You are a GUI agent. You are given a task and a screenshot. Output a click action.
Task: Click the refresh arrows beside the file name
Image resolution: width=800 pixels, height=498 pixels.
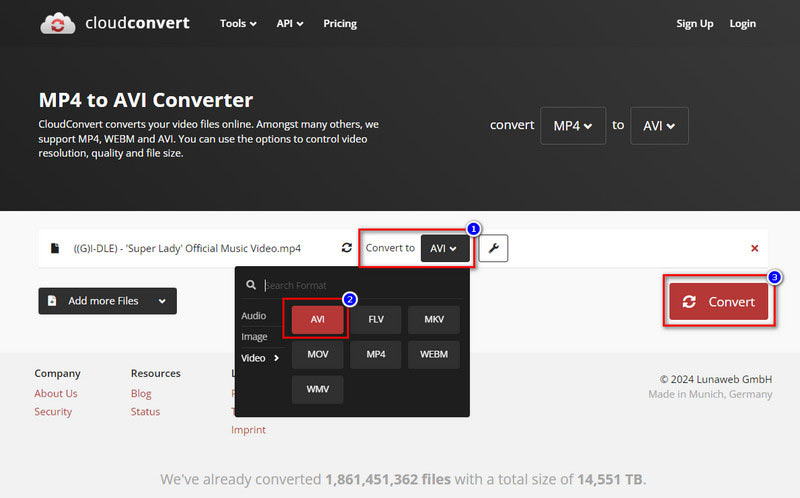tap(347, 247)
